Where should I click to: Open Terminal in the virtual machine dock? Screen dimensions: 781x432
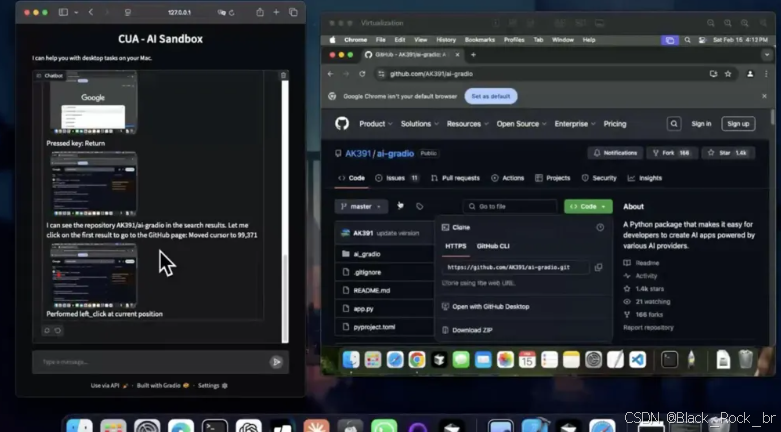669,359
